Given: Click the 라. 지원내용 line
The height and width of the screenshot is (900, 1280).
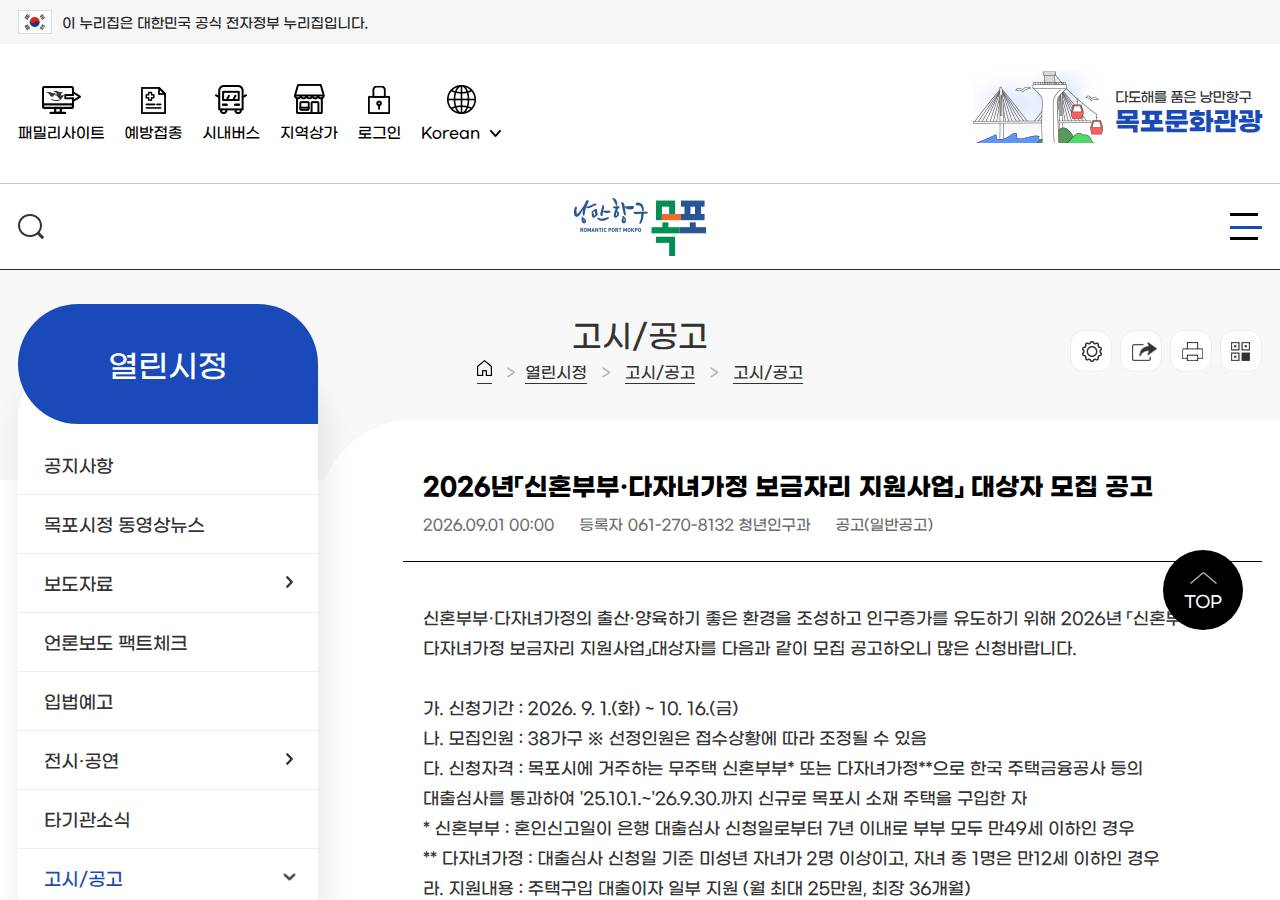Looking at the screenshot, I should pos(697,888).
